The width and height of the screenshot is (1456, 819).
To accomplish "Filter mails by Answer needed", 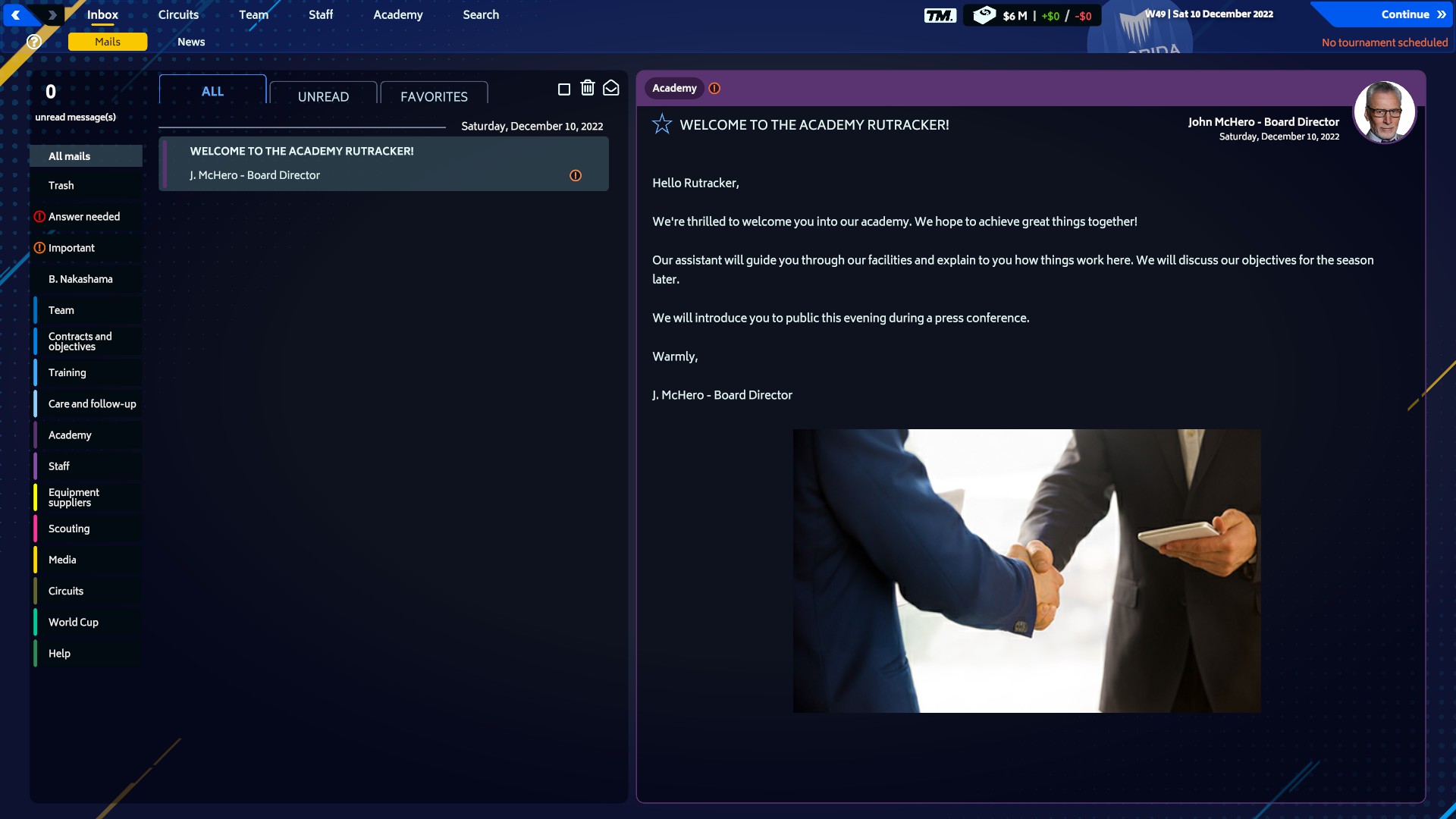I will (84, 216).
